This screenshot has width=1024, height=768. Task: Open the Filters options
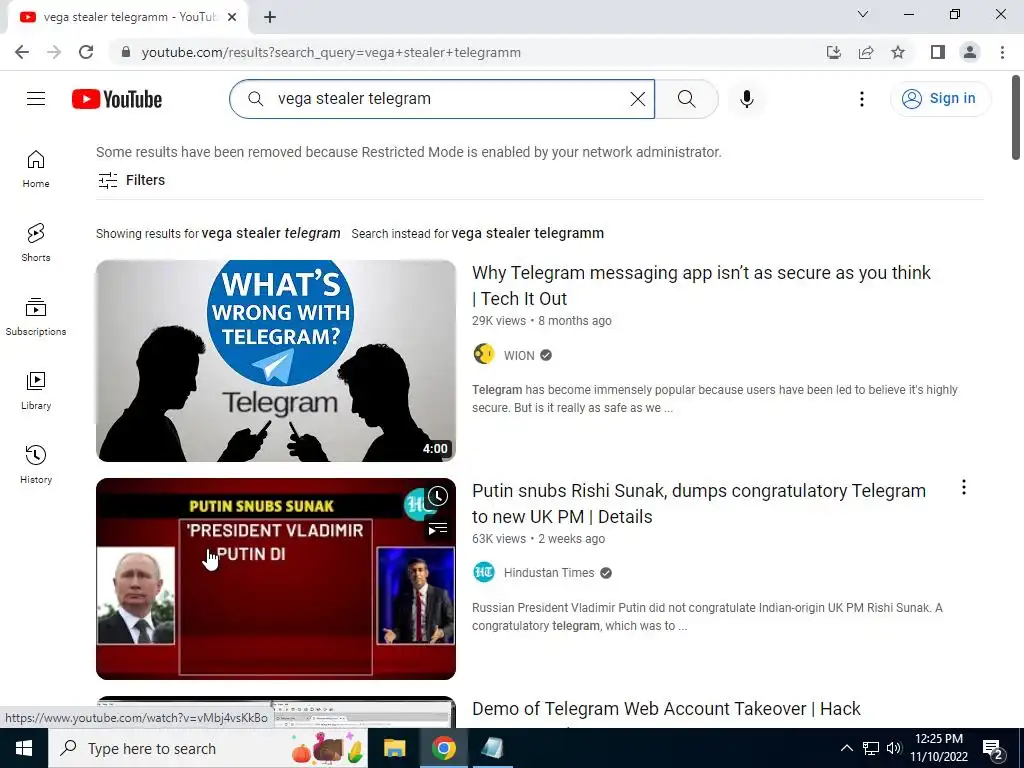[131, 180]
